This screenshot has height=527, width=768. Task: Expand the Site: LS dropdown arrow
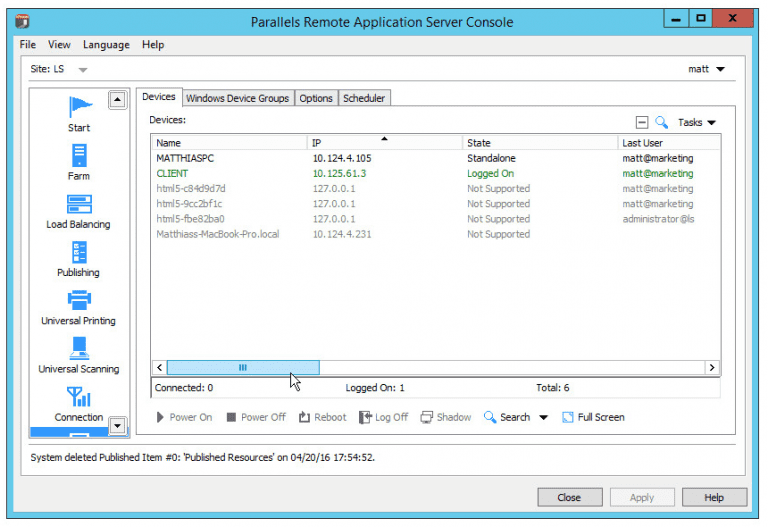pos(83,70)
